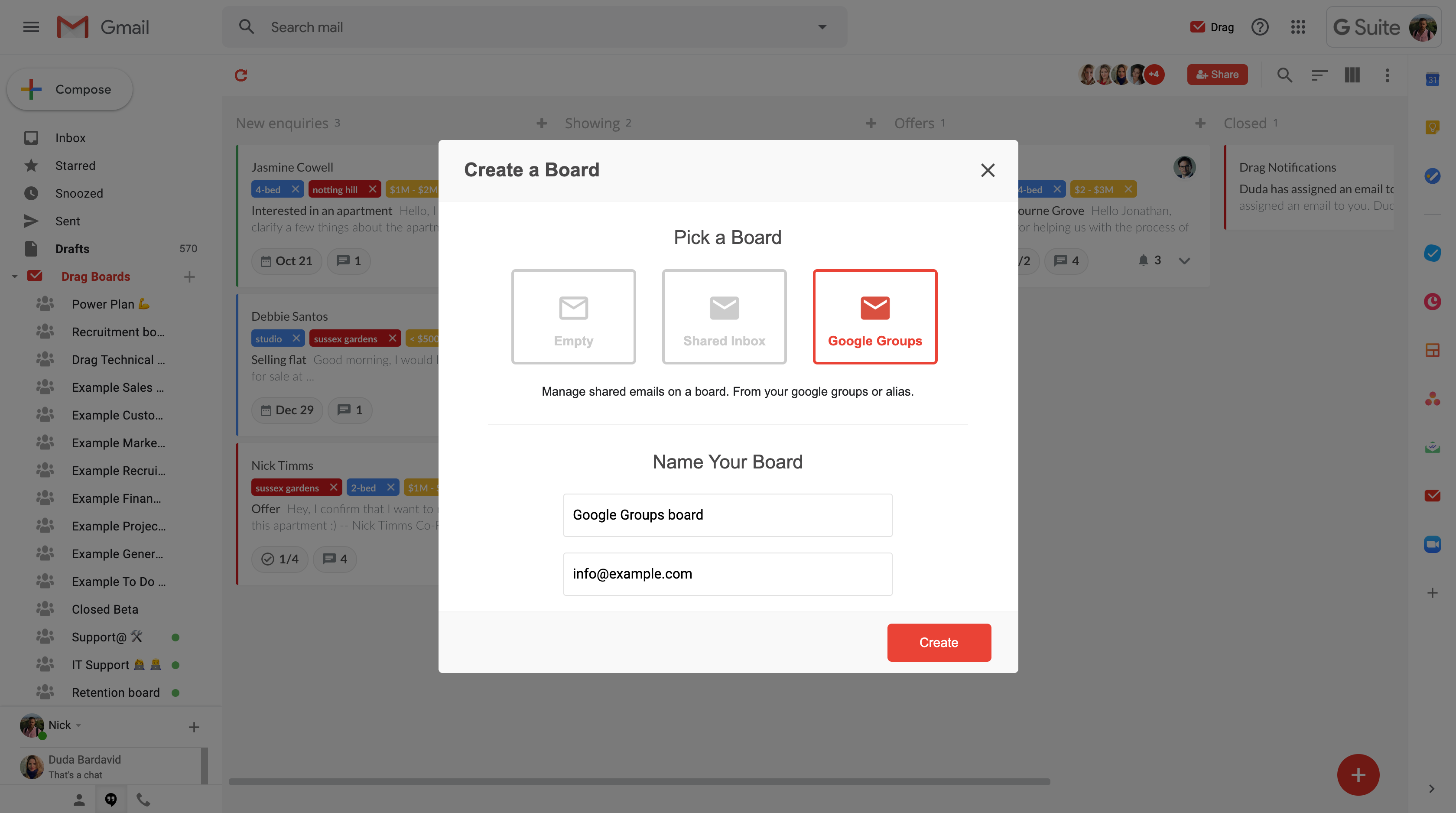
Task: Expand the Offers card chevron
Action: pyautogui.click(x=1185, y=260)
